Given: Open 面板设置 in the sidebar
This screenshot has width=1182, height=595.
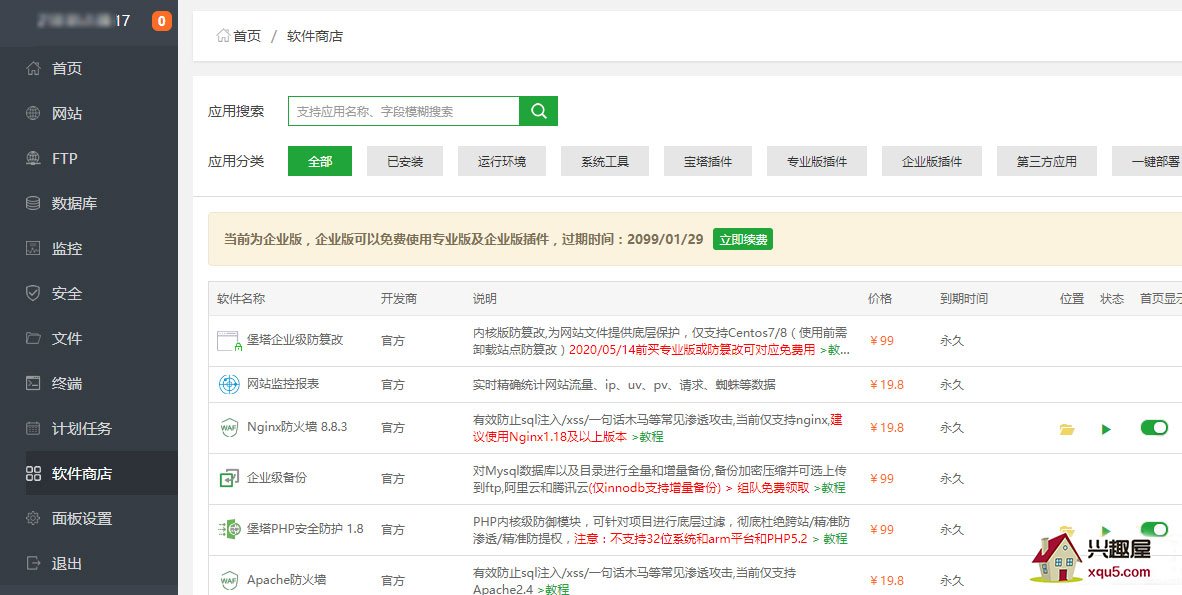Looking at the screenshot, I should click(89, 518).
